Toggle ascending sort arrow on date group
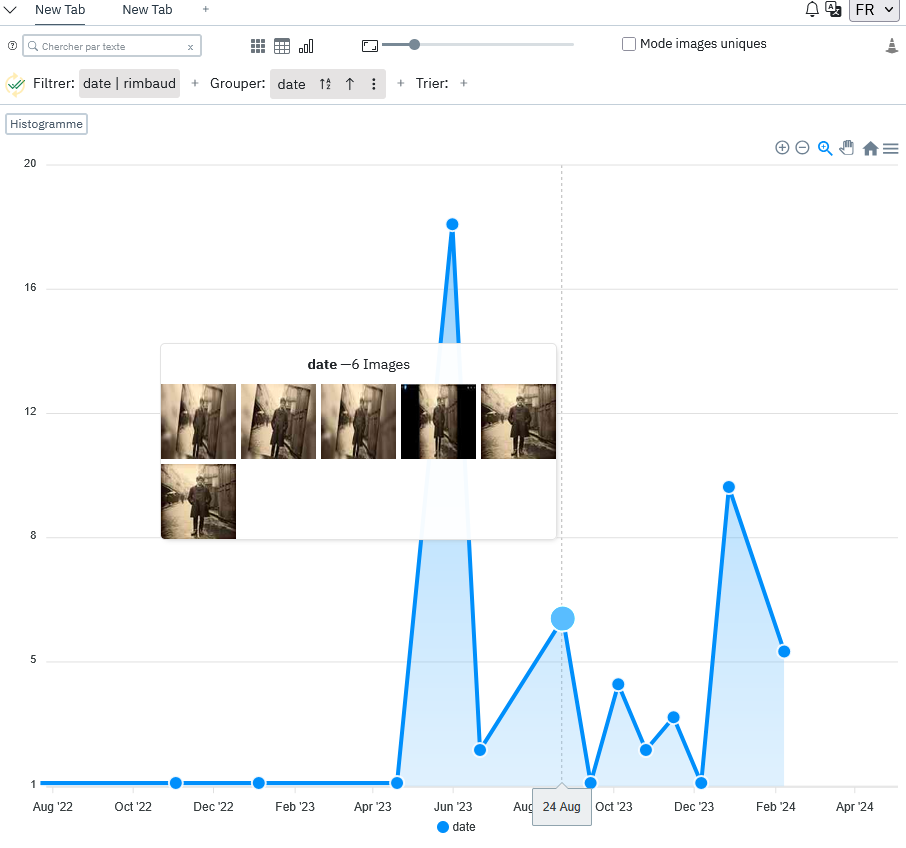906x848 pixels. pyautogui.click(x=350, y=84)
